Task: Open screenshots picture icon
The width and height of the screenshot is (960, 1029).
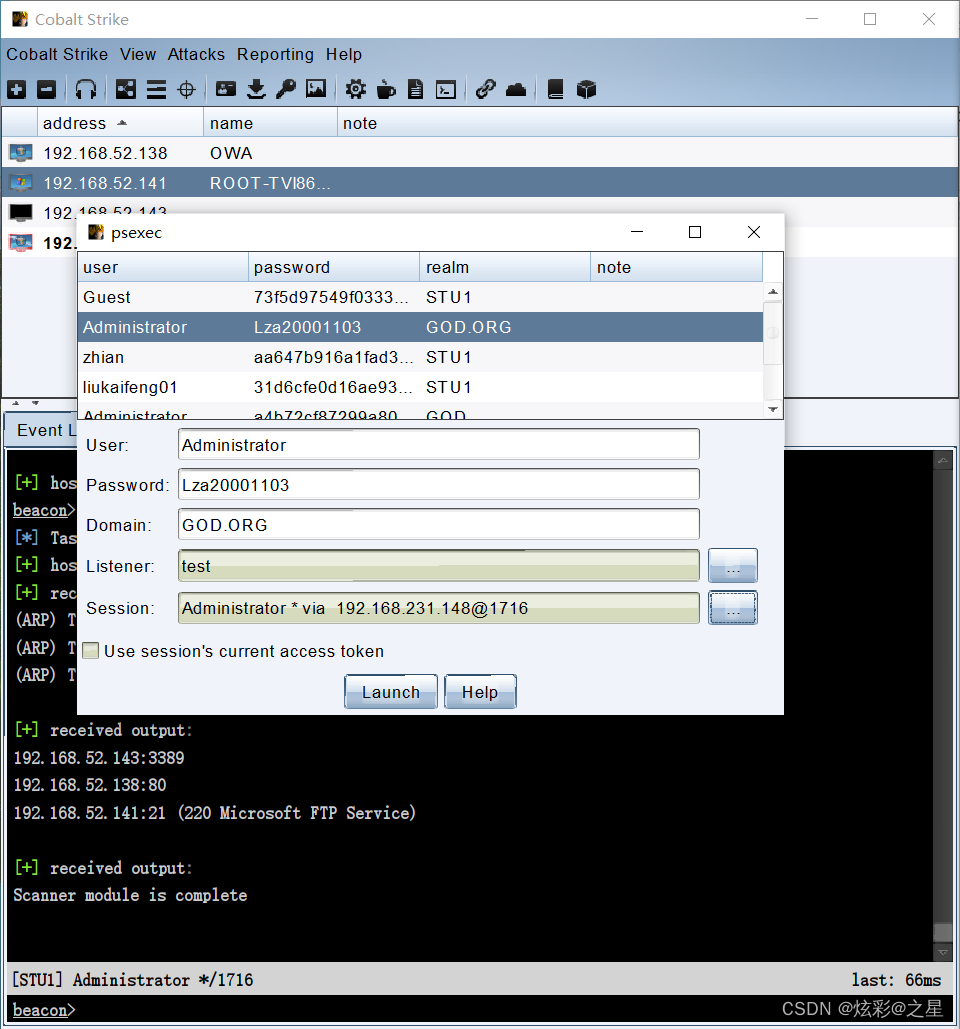Action: click(x=316, y=89)
